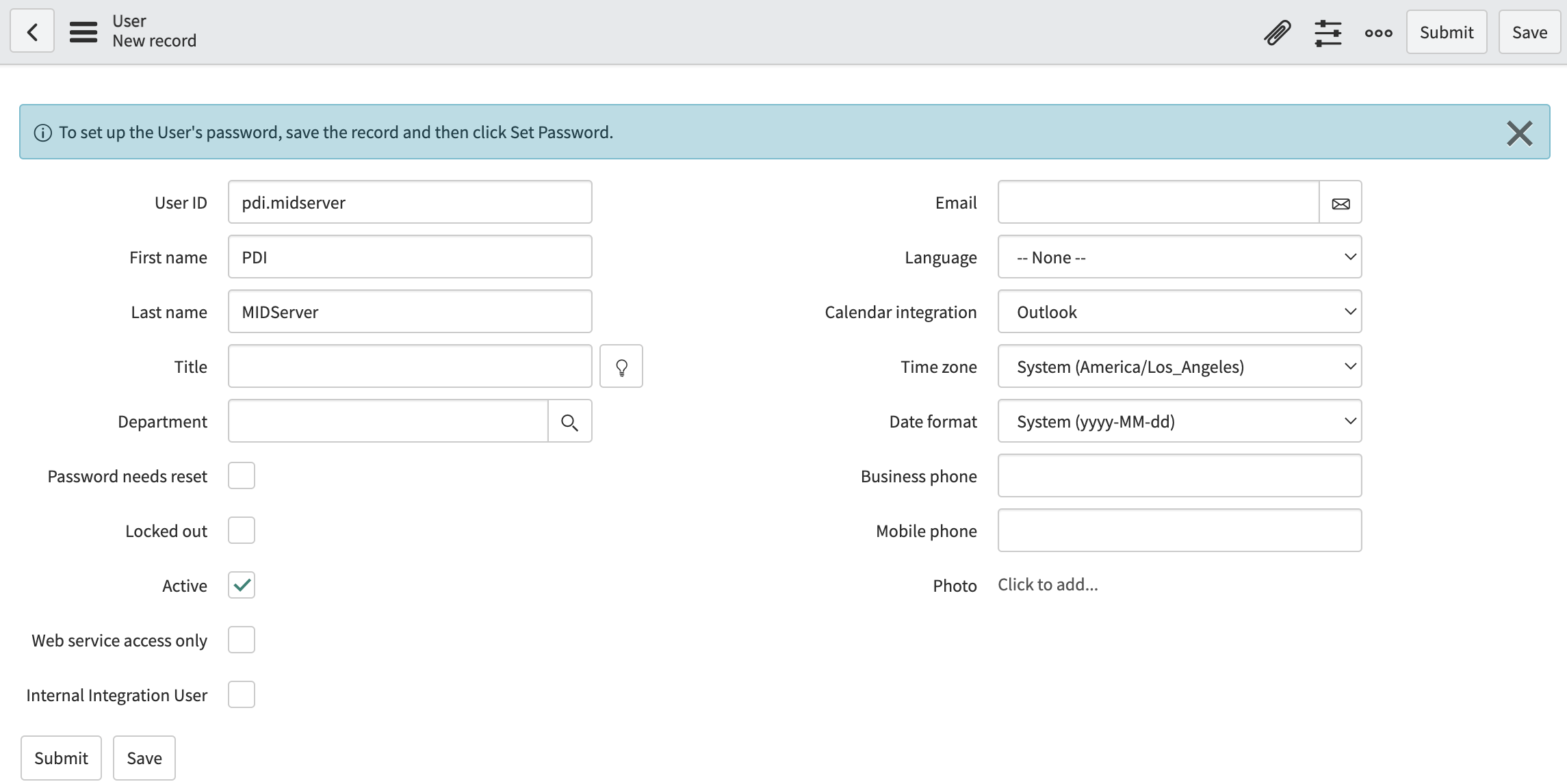Image resolution: width=1567 pixels, height=784 pixels.
Task: Click Photo's Click to add link
Action: (1048, 585)
